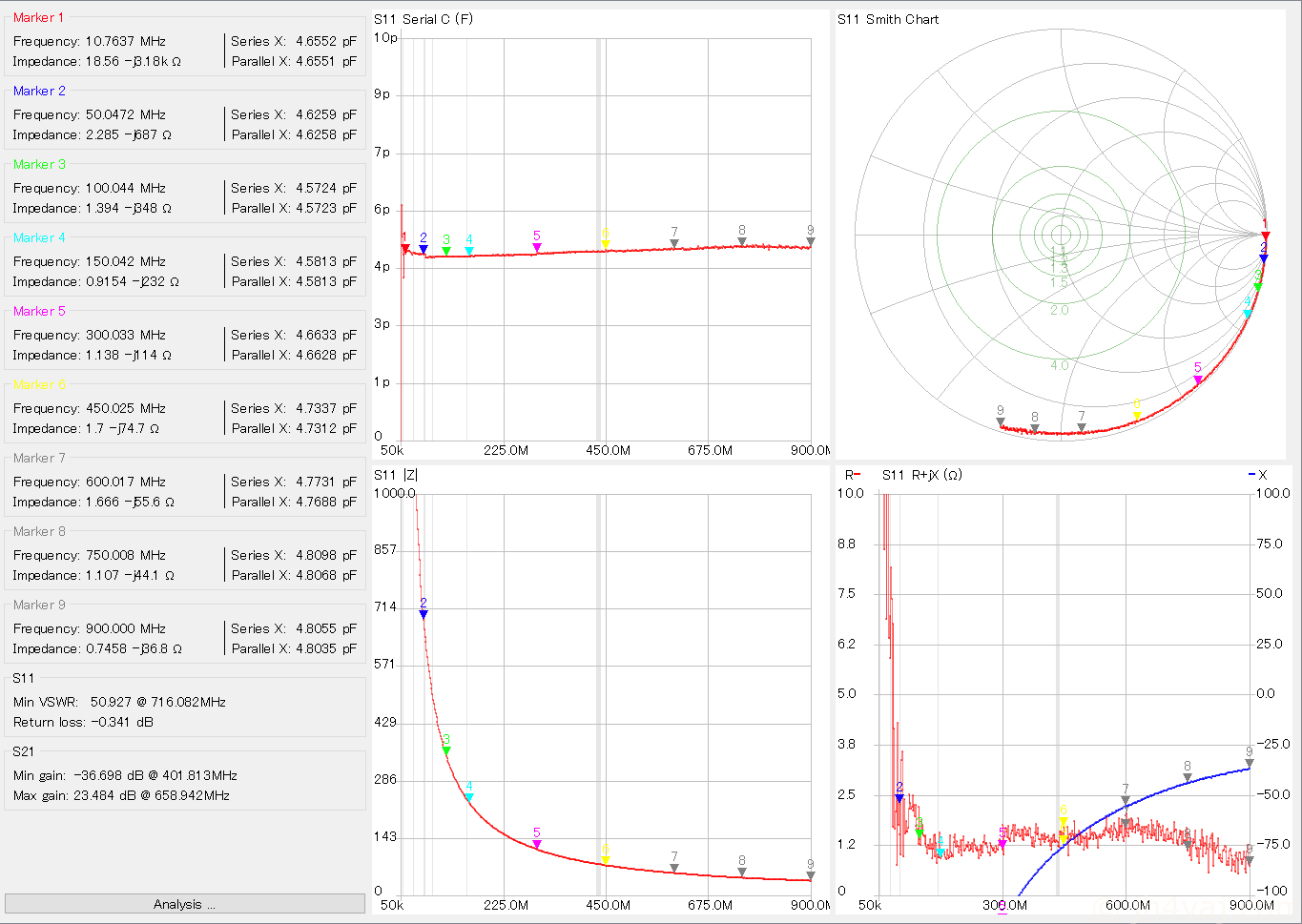The height and width of the screenshot is (924, 1302).
Task: Select marker 9 on the |Z| chart
Action: (x=811, y=875)
